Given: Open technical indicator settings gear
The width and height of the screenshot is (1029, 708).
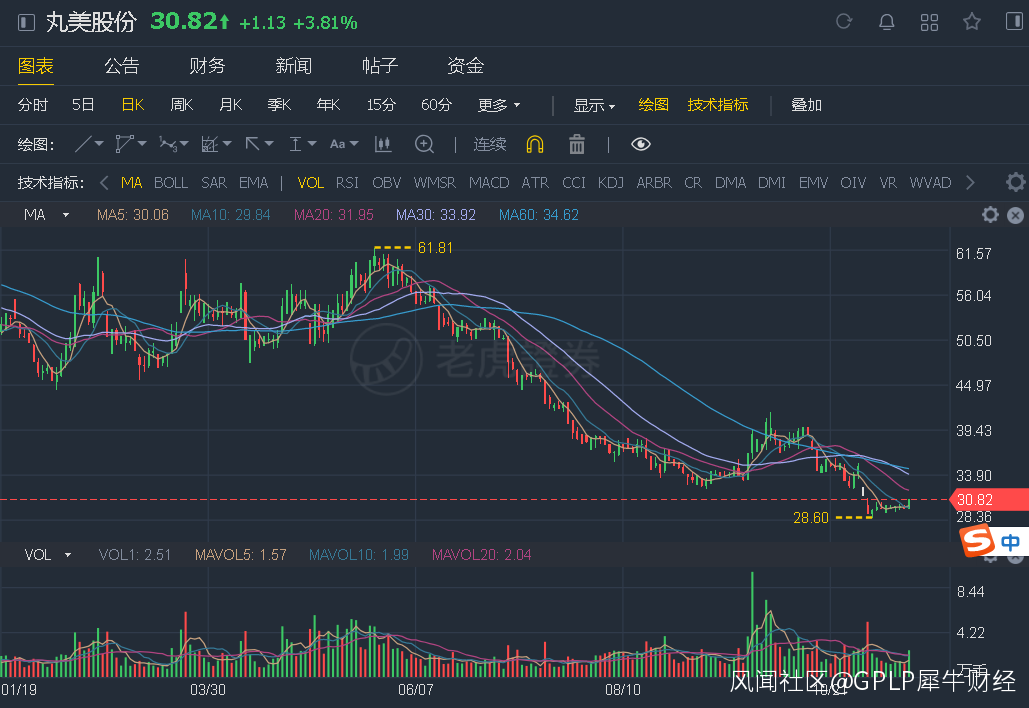Looking at the screenshot, I should click(1015, 183).
